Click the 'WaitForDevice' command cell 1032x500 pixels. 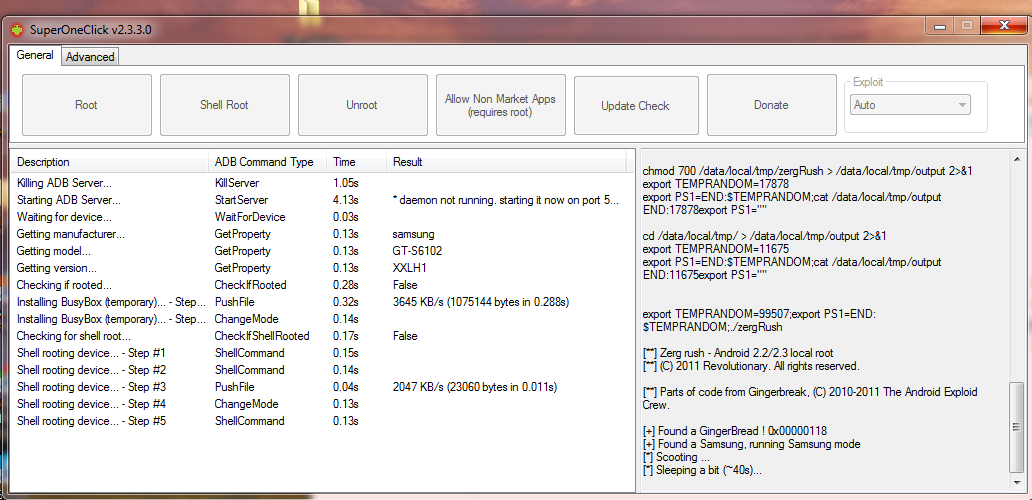point(249,217)
